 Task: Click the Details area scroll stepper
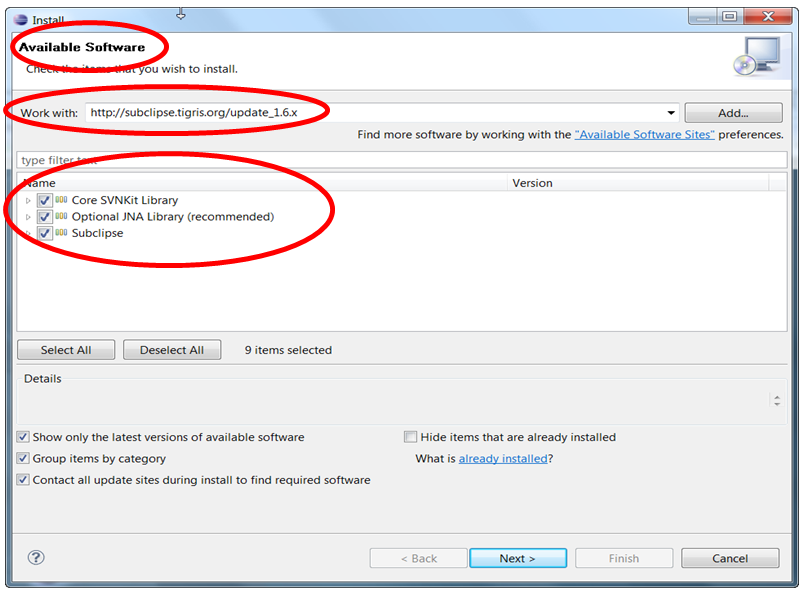777,400
